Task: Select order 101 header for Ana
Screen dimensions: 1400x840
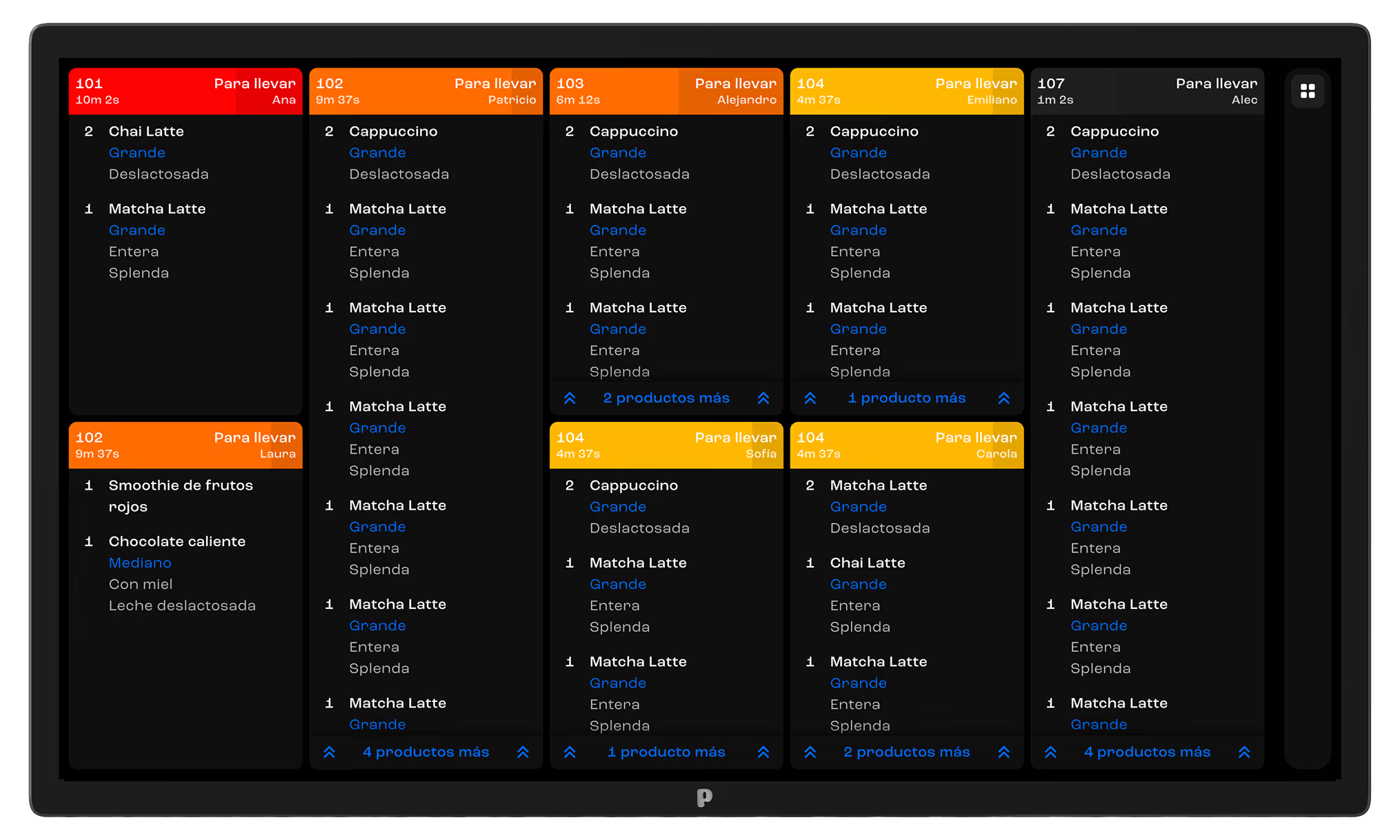Action: pos(186,91)
